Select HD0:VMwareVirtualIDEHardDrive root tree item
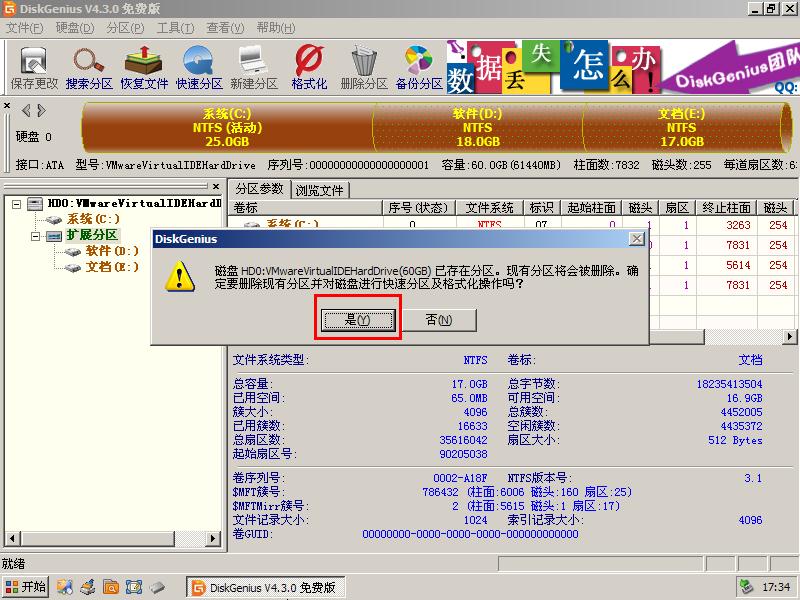Image resolution: width=800 pixels, height=600 pixels. click(x=134, y=204)
